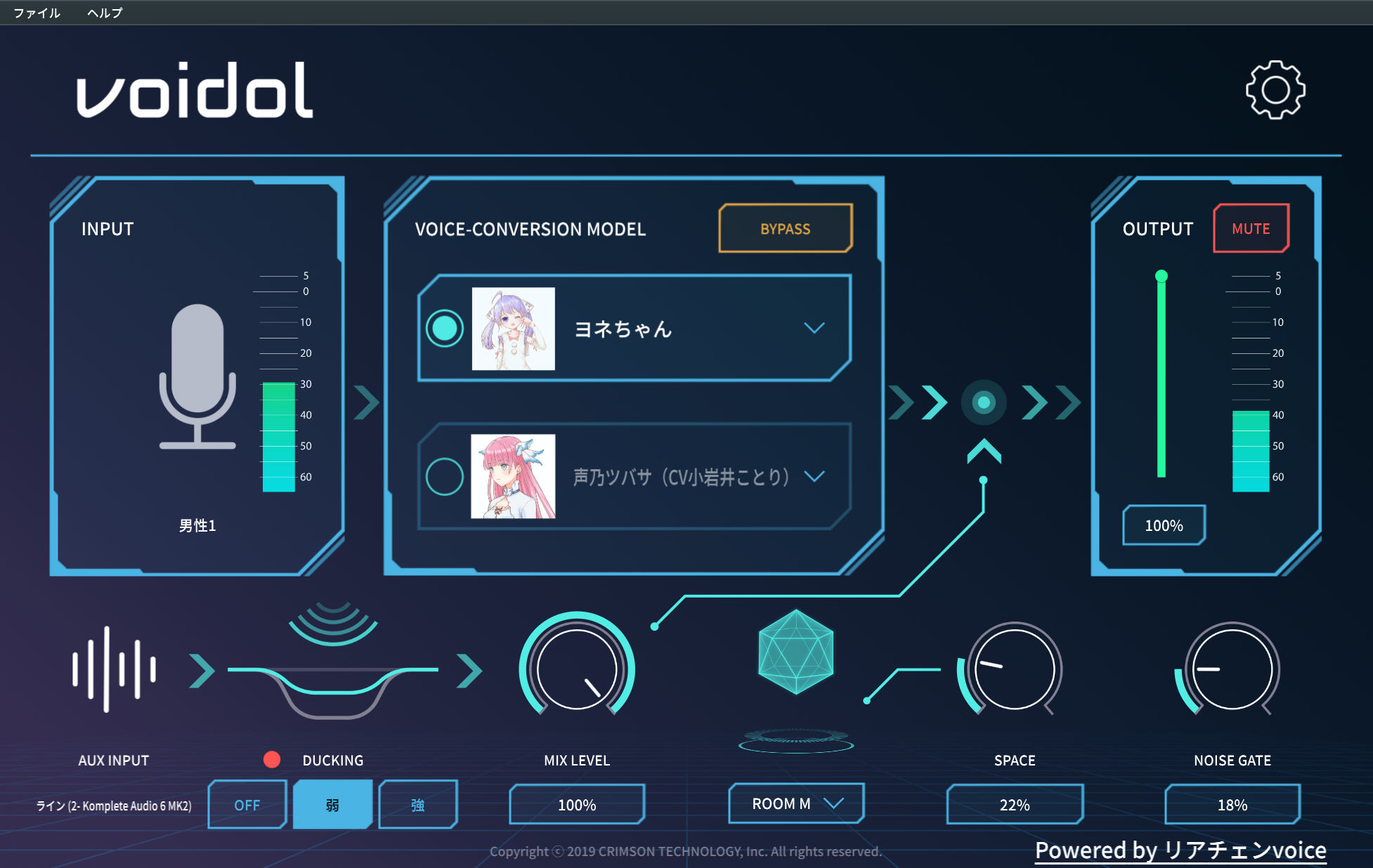Click the NOISE GATE knob
Screen dimensions: 1373x868
(1232, 669)
